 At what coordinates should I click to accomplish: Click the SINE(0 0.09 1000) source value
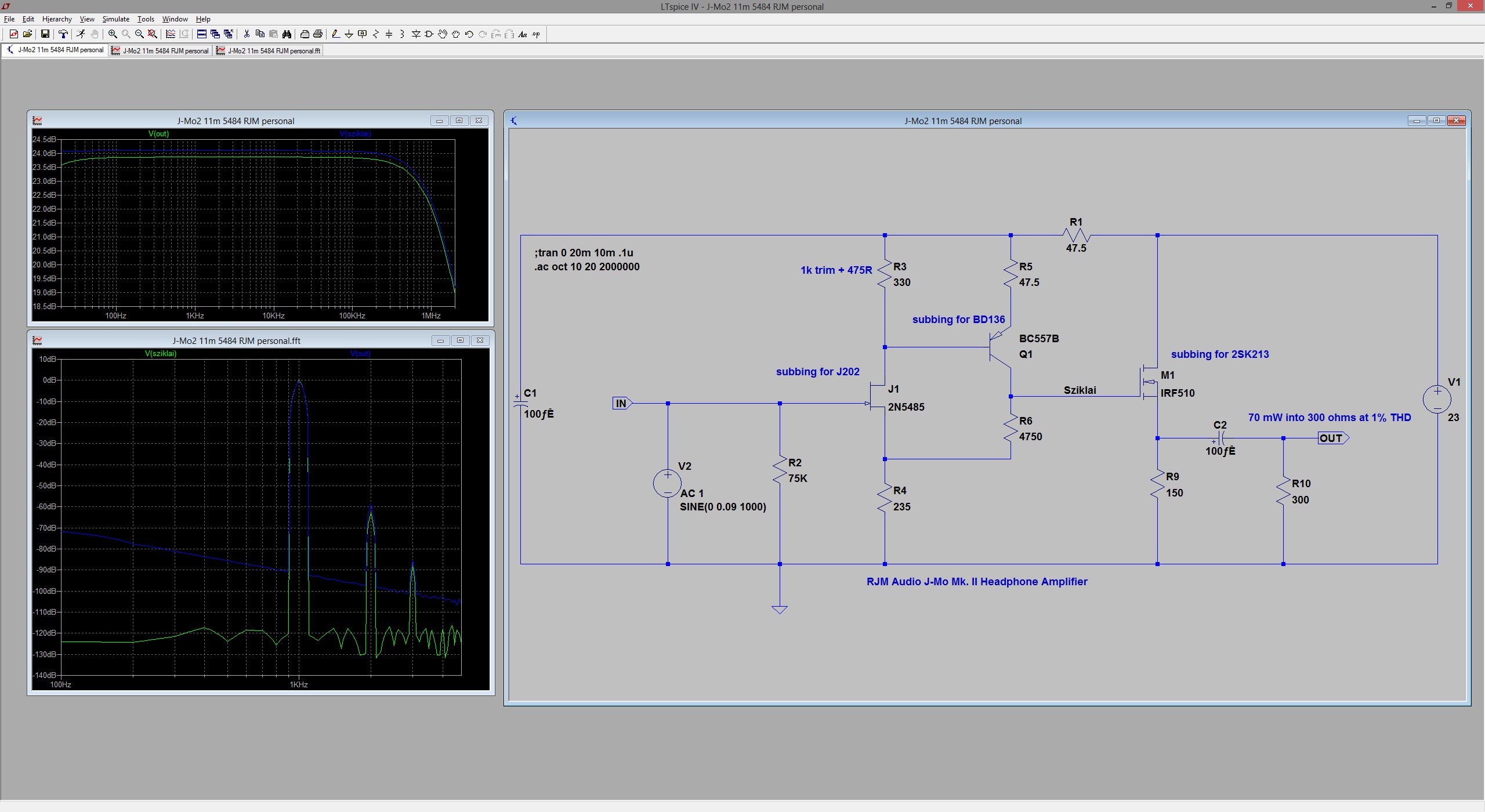tap(723, 507)
